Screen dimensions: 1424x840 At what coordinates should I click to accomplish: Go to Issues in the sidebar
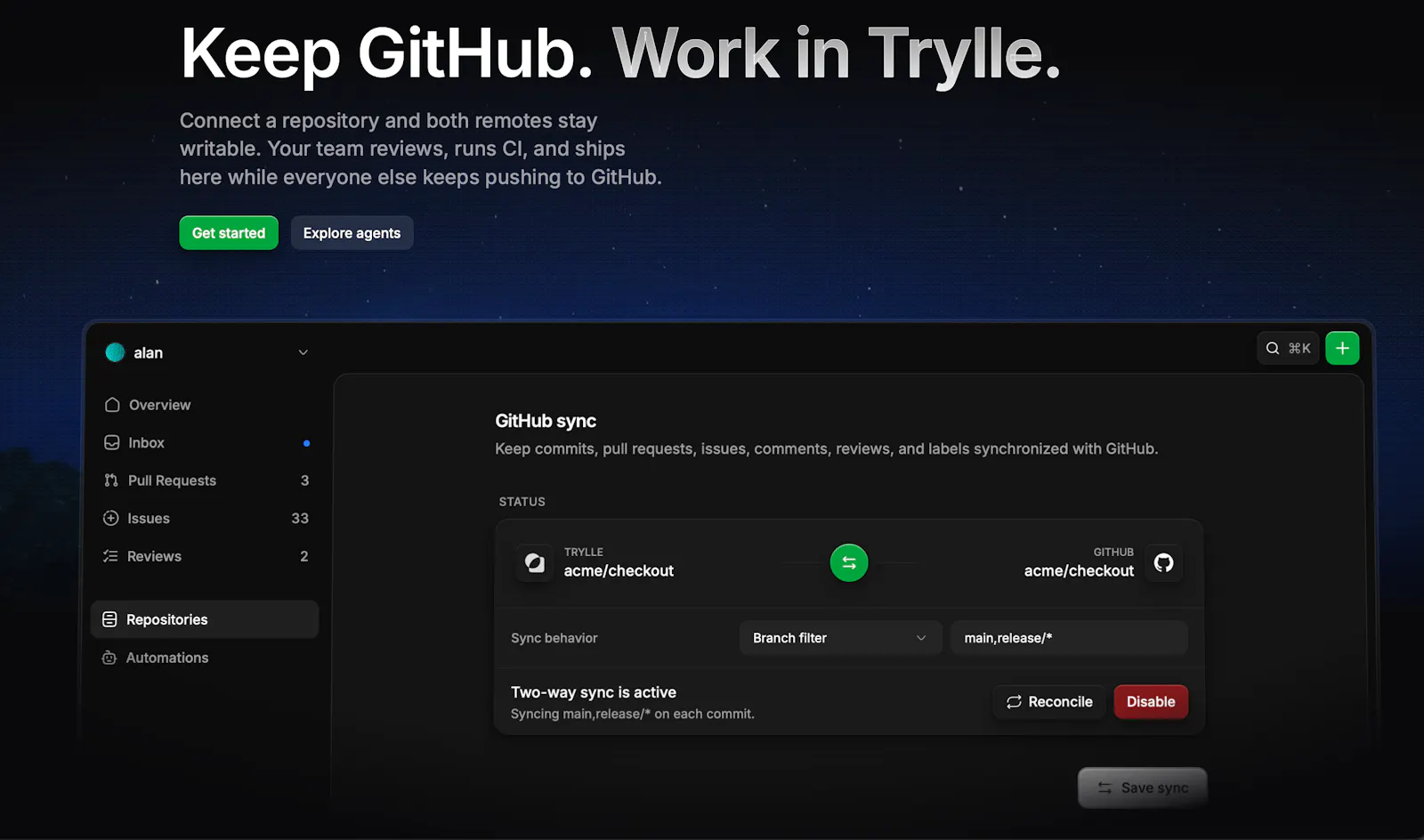(x=205, y=518)
